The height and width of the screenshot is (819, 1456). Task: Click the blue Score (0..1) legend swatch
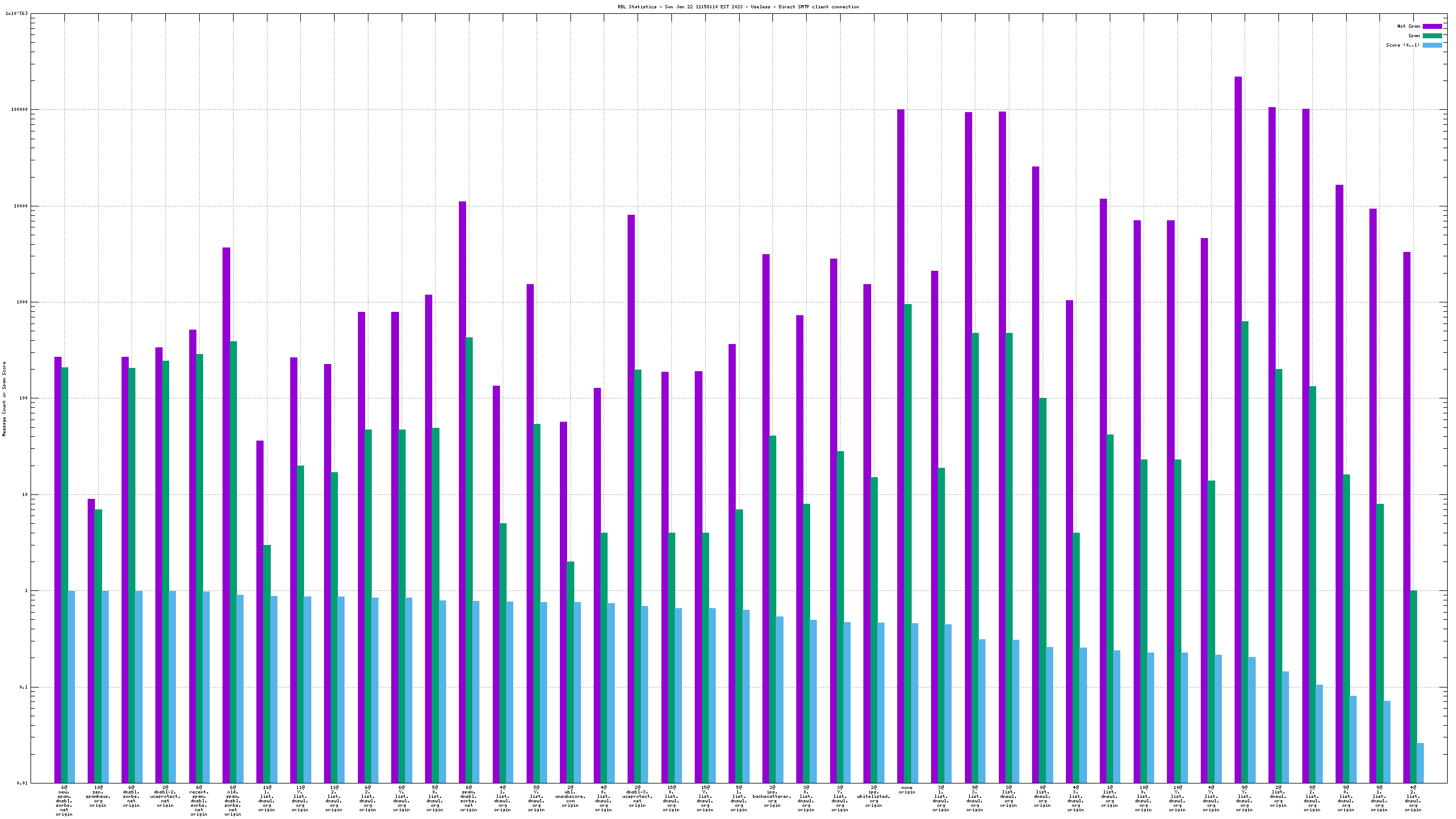[1432, 45]
